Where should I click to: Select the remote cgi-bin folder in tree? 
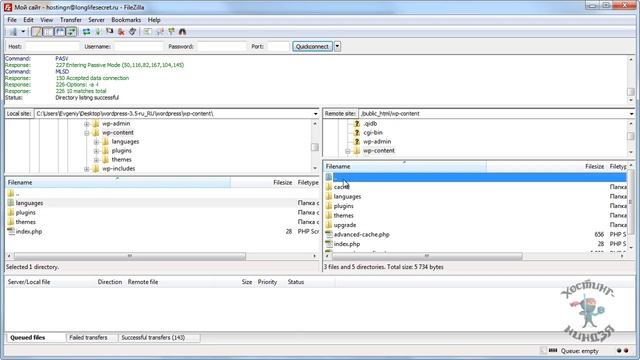pos(373,133)
